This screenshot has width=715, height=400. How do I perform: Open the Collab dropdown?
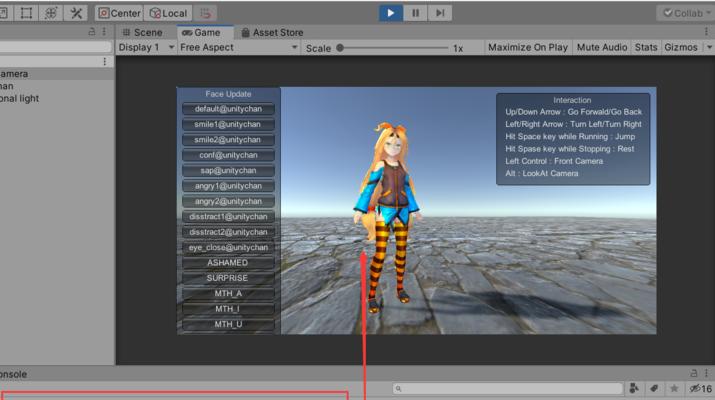686,13
